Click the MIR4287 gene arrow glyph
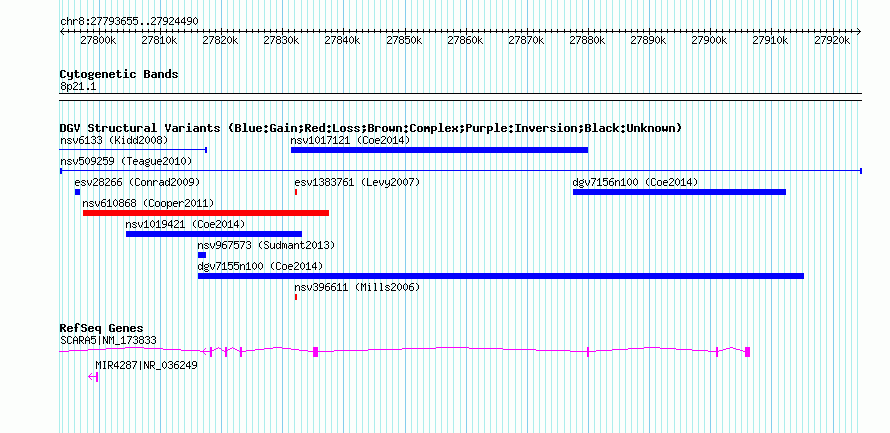The height and width of the screenshot is (433, 890). point(93,377)
